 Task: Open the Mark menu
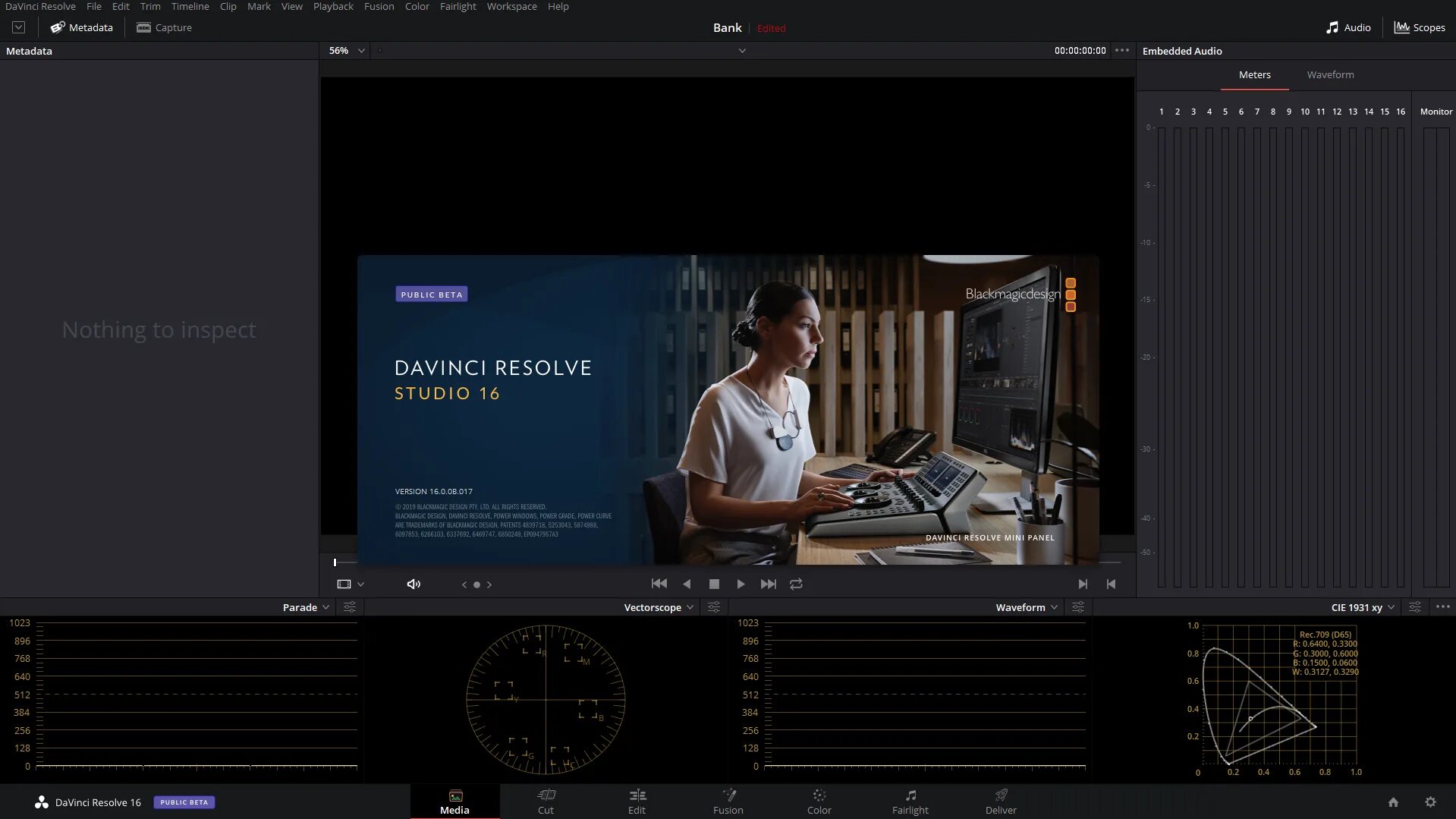click(259, 6)
